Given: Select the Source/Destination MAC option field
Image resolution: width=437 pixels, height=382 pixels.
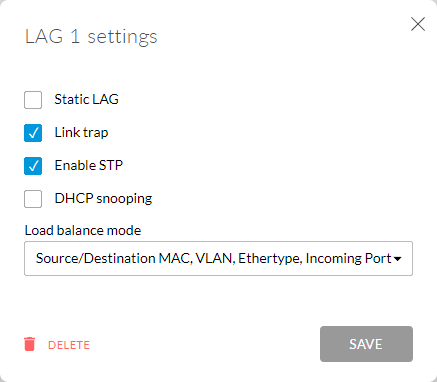Looking at the screenshot, I should tap(218, 258).
